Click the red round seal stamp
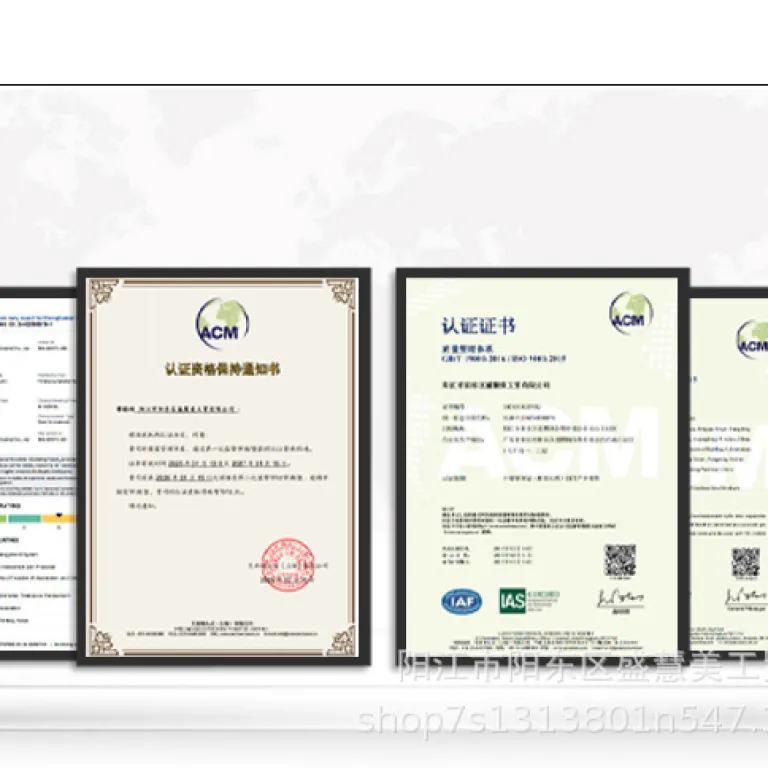The image size is (768, 768). coord(287,565)
